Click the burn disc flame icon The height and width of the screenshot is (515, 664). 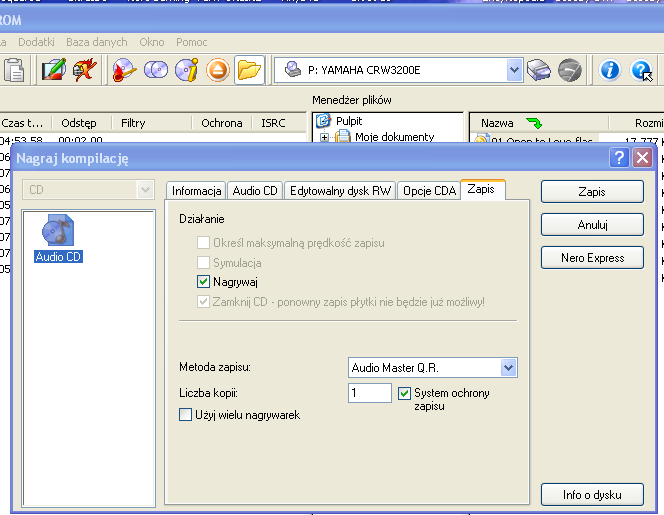(124, 70)
